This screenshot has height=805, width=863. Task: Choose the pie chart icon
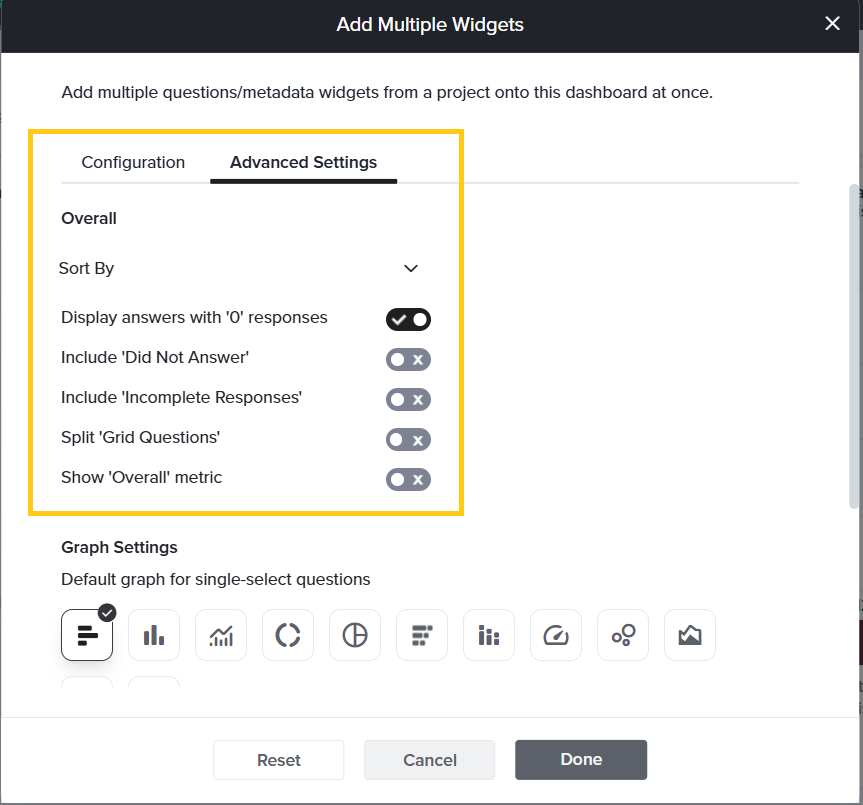[x=355, y=635]
